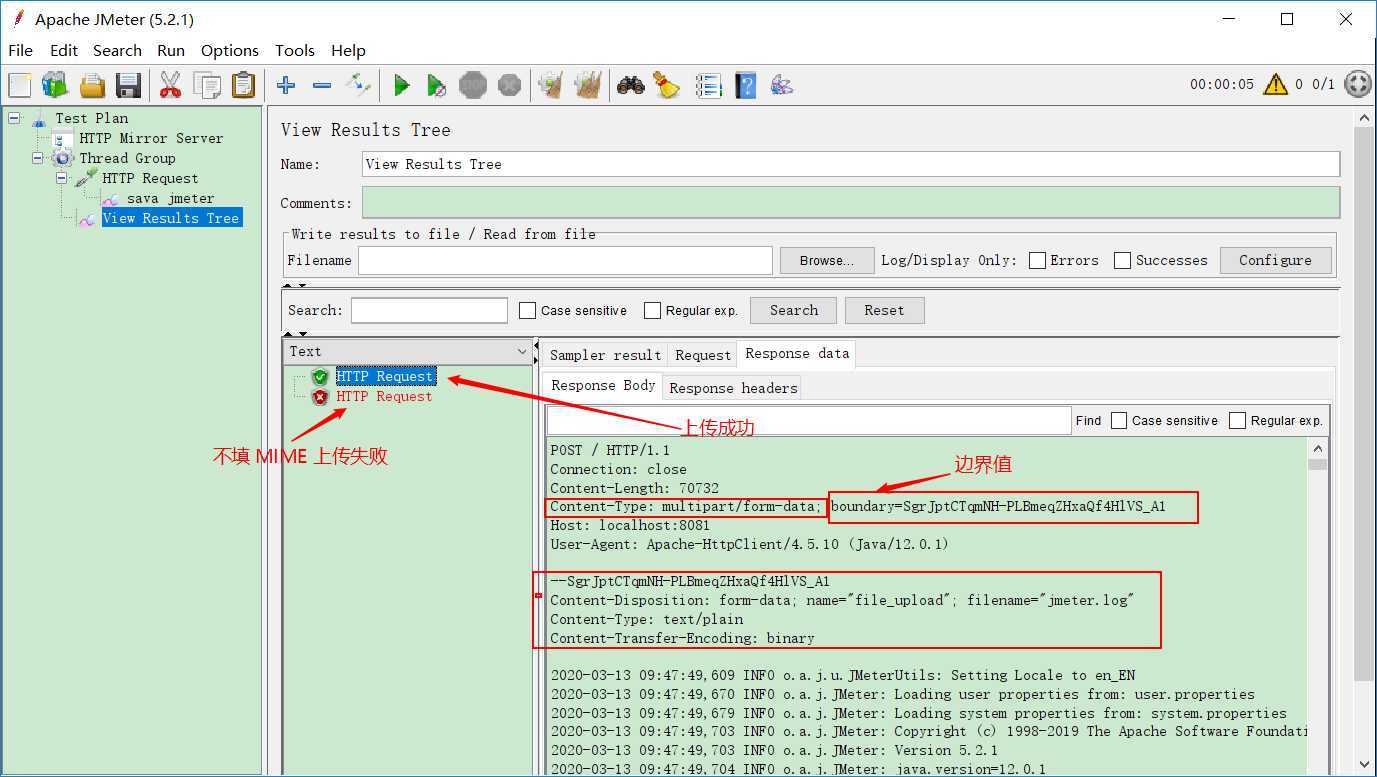
Task: Switch to the Request tab
Action: click(703, 355)
